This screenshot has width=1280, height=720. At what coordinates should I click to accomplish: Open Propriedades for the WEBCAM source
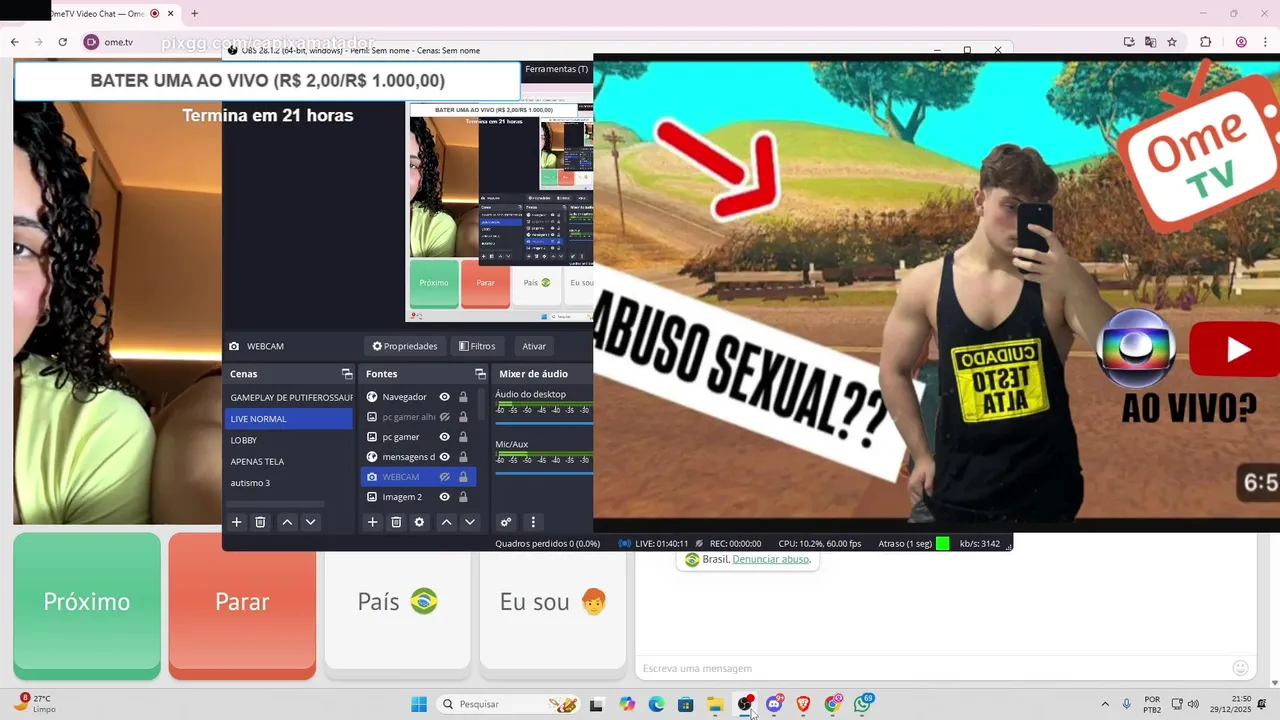[x=405, y=346]
